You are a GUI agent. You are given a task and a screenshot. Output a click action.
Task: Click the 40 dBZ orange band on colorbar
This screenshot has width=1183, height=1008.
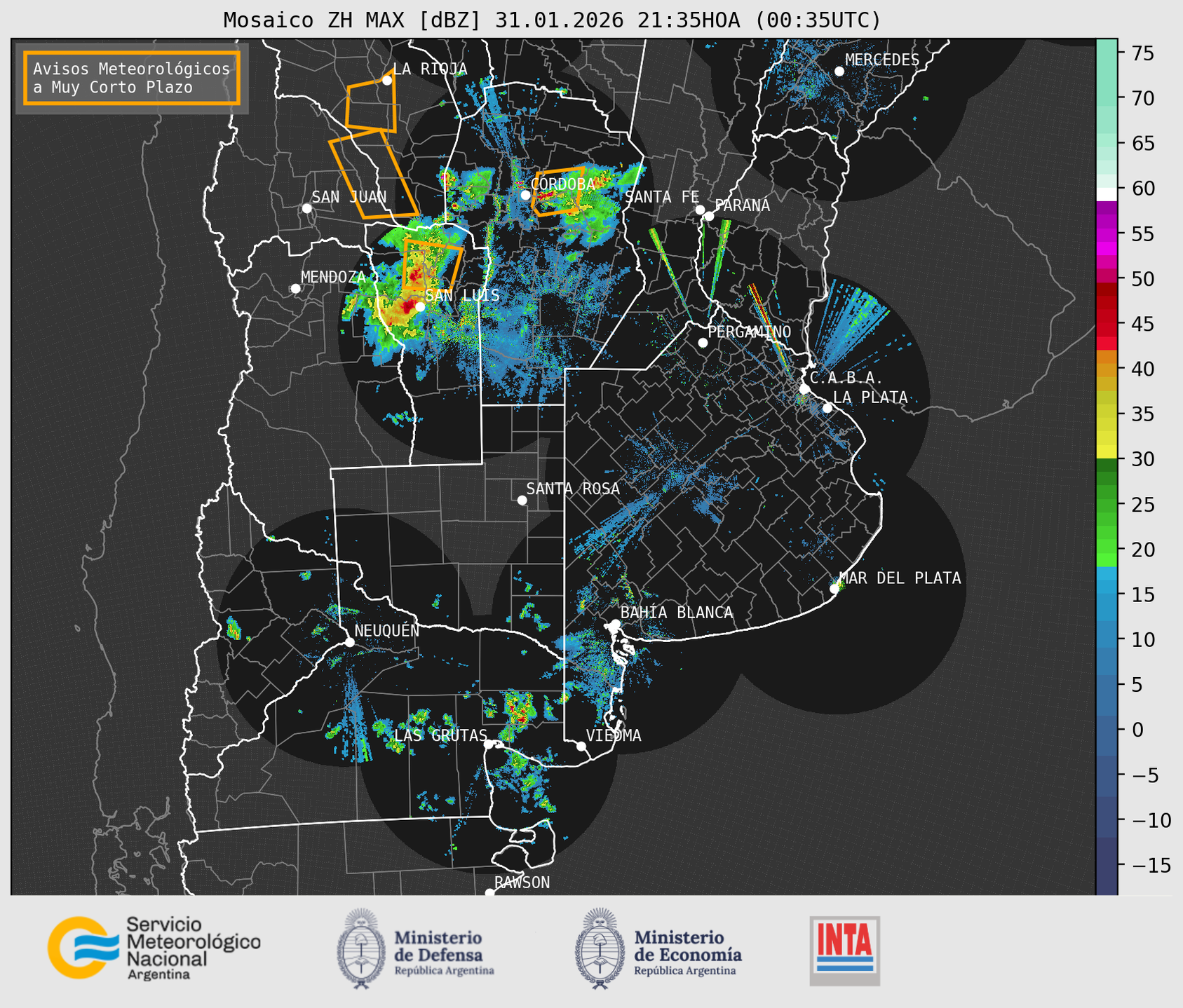(1106, 369)
